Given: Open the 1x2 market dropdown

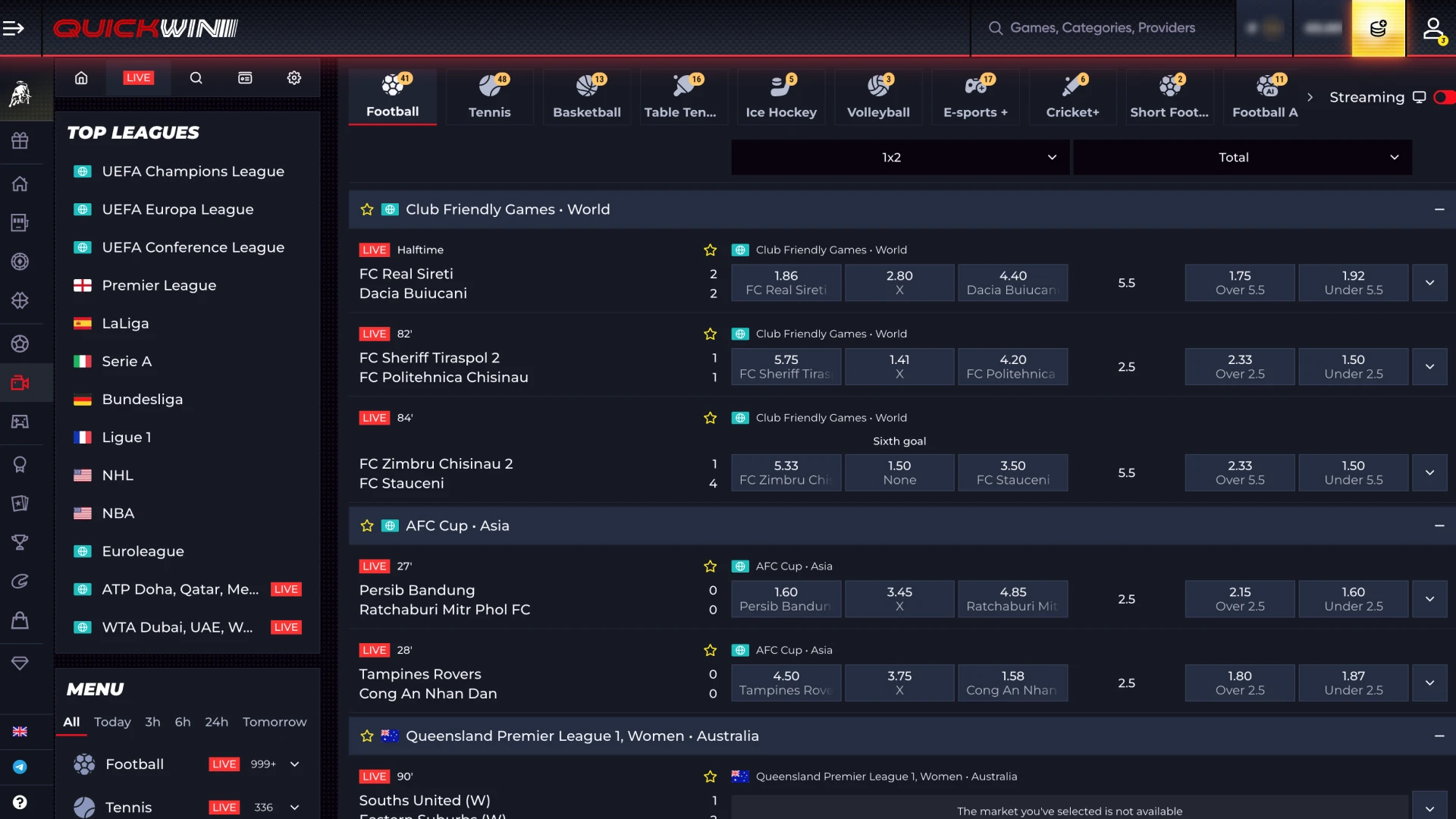Looking at the screenshot, I should pyautogui.click(x=899, y=157).
